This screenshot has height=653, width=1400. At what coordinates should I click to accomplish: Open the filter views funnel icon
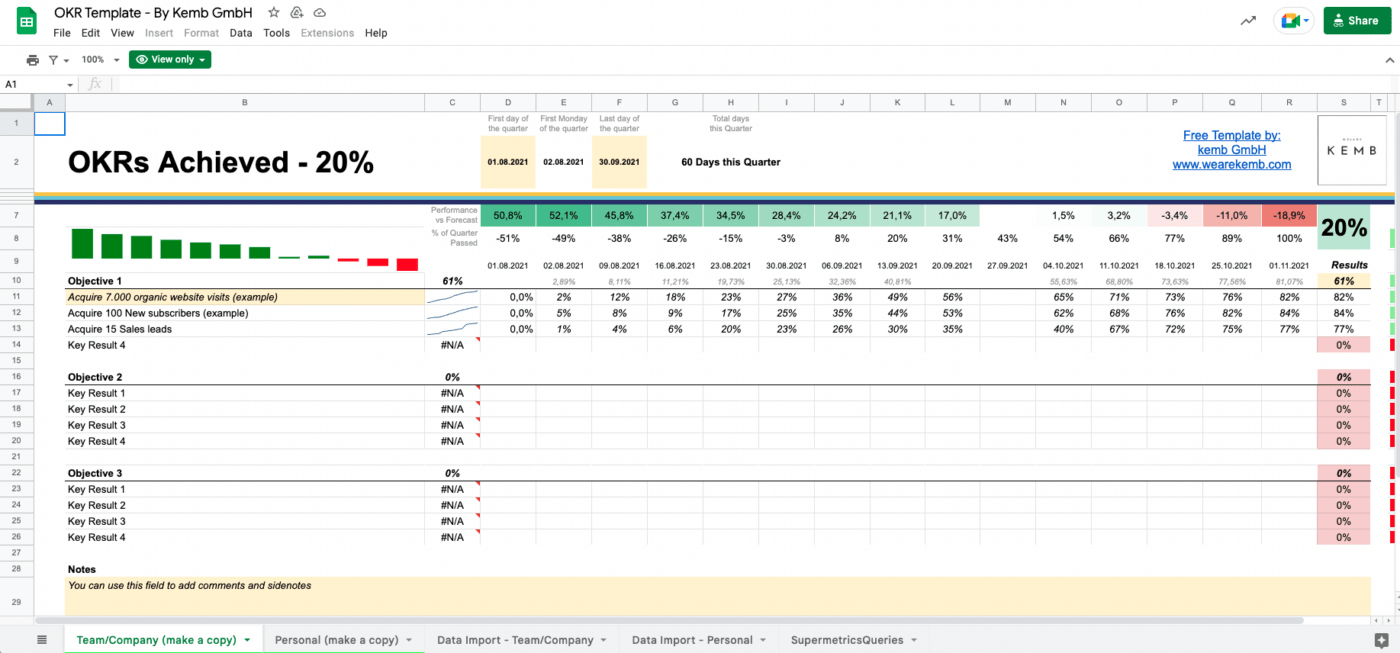click(x=55, y=60)
